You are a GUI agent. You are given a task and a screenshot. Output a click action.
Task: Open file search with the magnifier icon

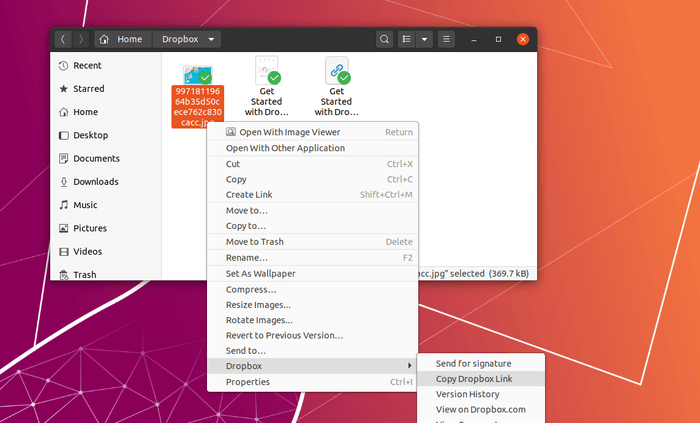[x=384, y=39]
